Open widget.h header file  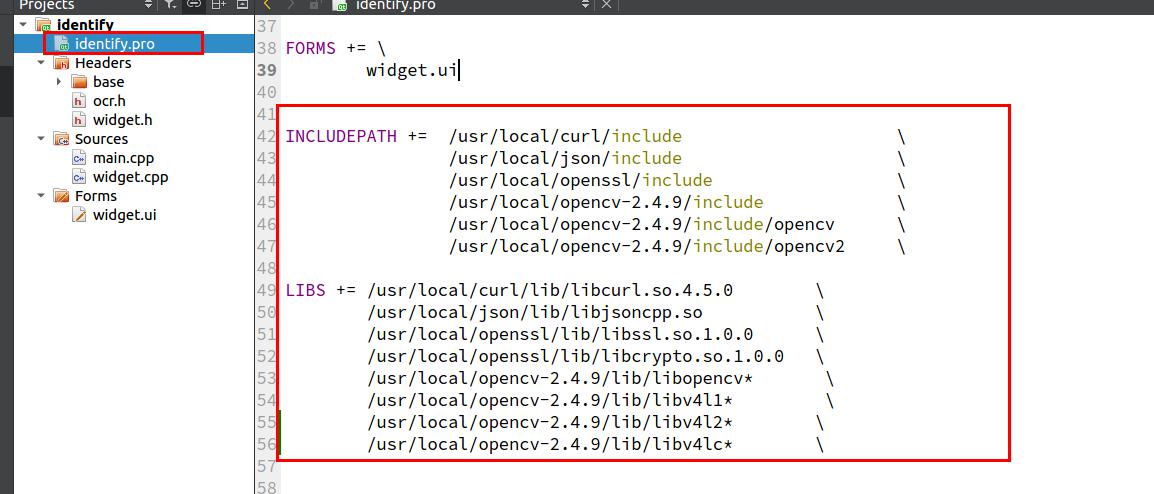[x=122, y=120]
